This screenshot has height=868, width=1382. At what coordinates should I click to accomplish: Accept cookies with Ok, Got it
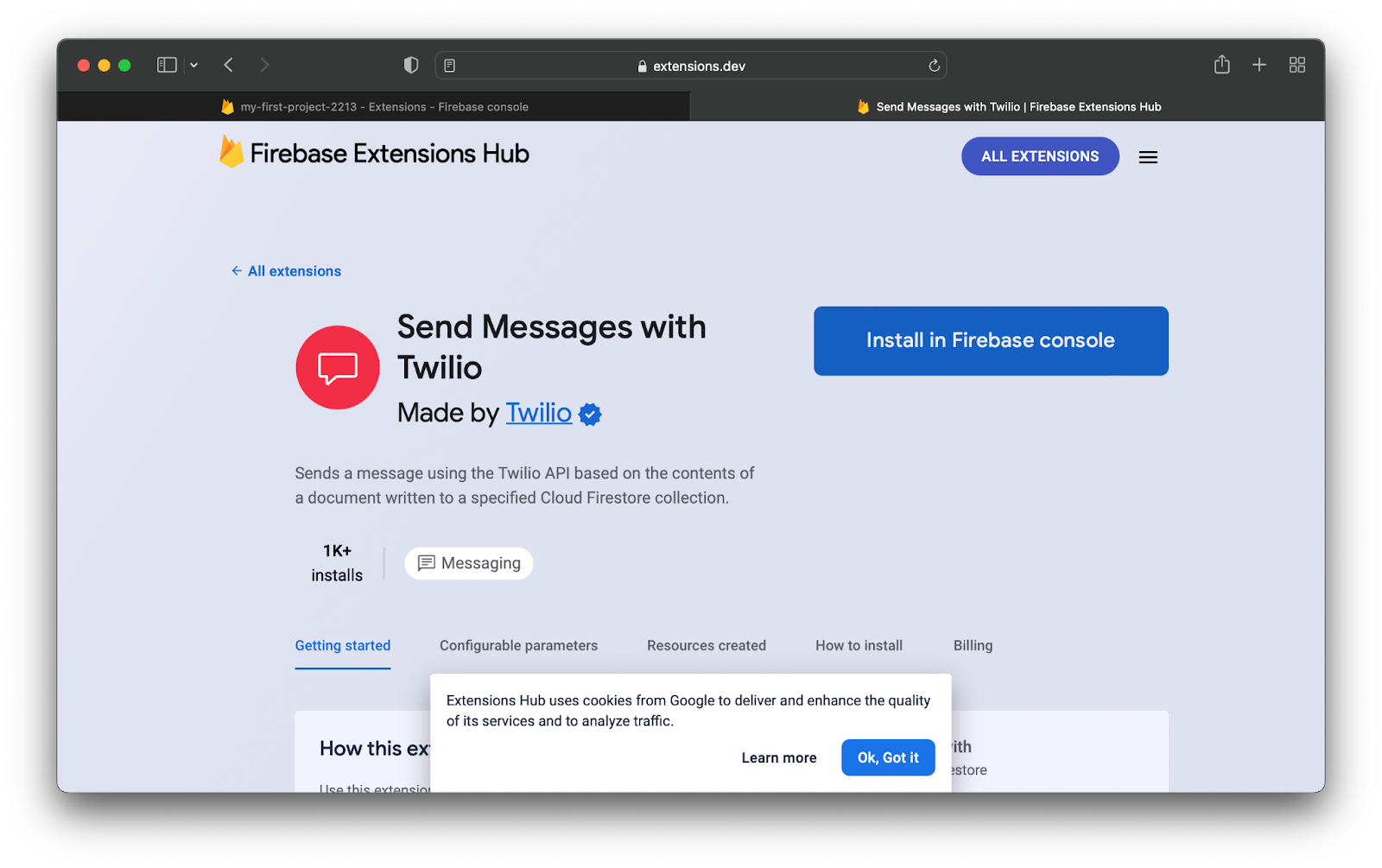click(x=888, y=757)
